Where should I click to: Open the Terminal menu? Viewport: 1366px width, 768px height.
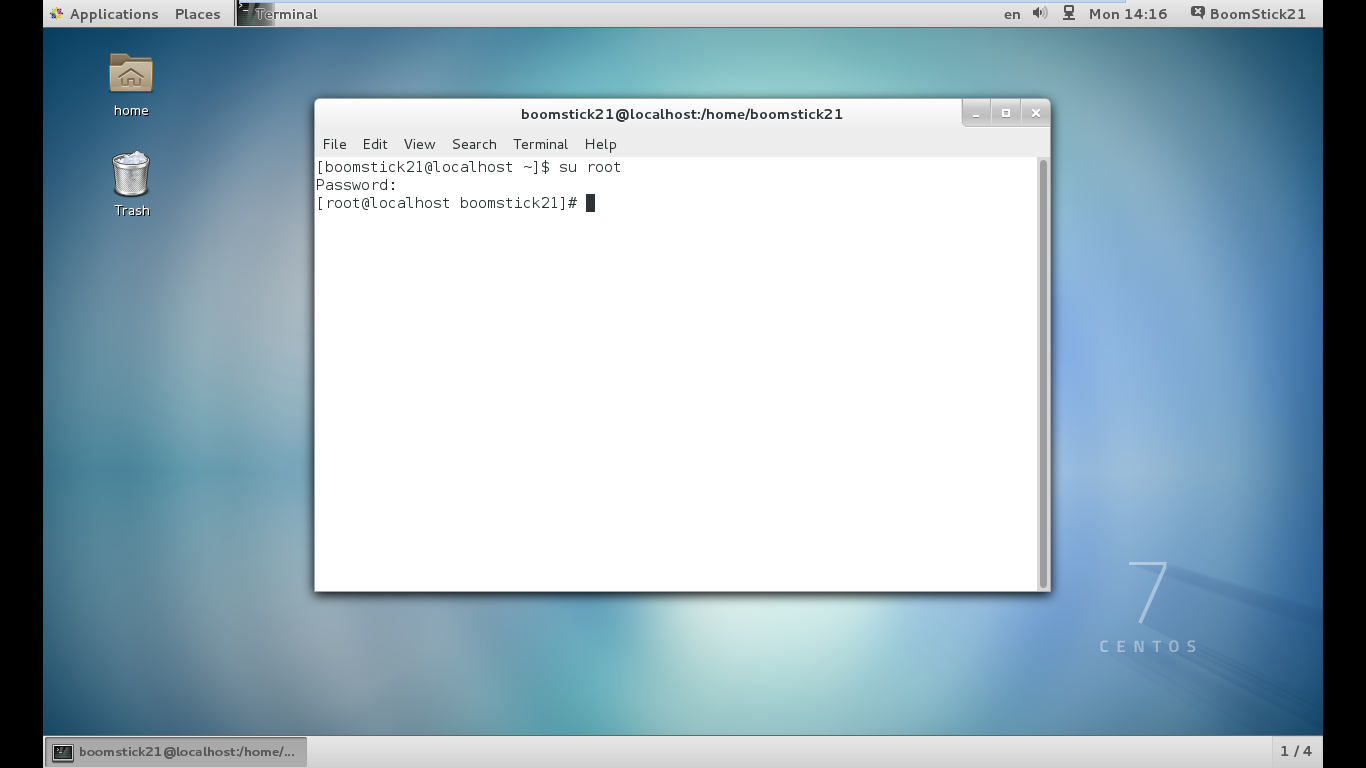(x=540, y=144)
